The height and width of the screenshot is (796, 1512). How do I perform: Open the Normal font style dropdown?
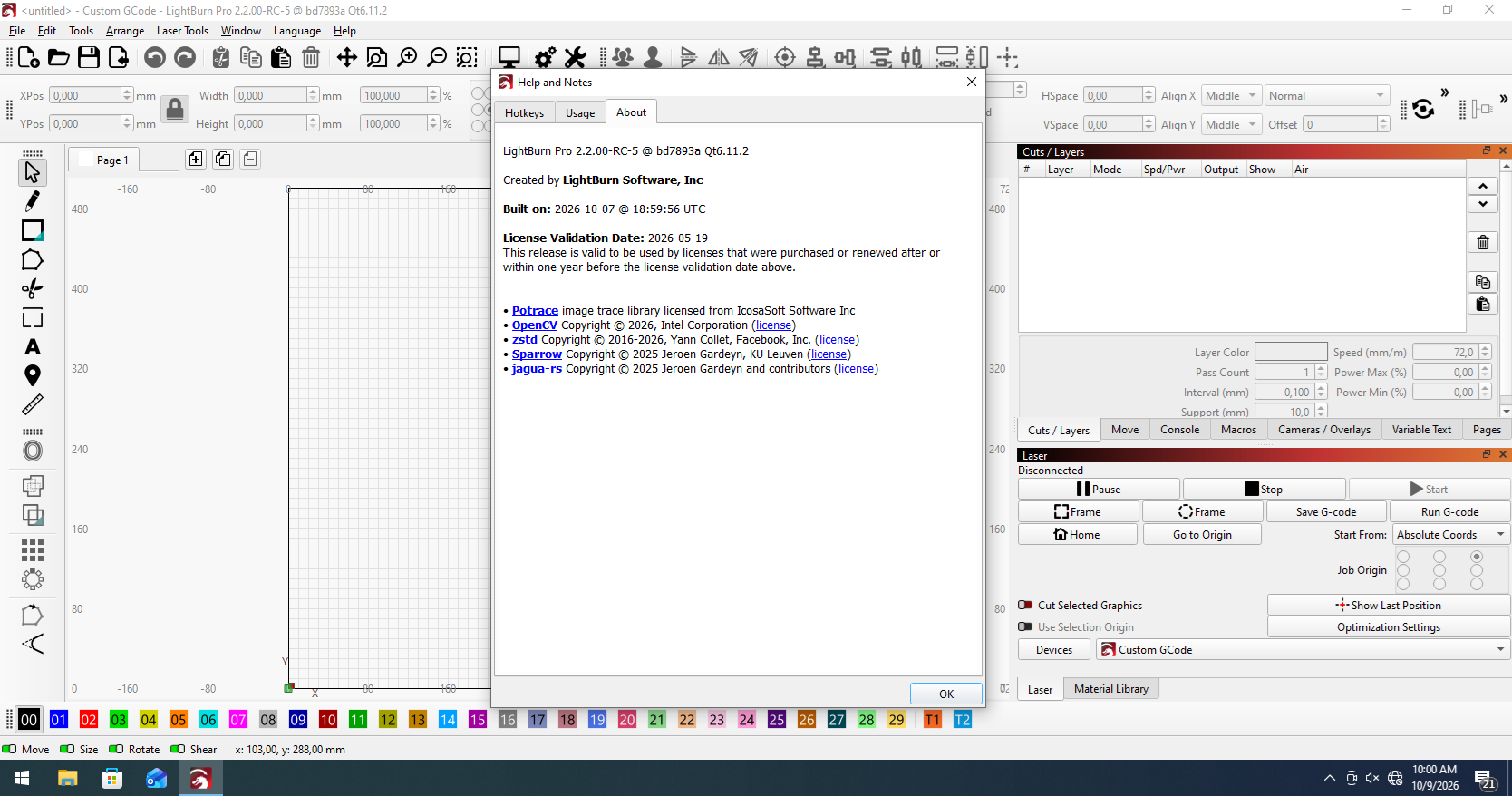click(1327, 95)
